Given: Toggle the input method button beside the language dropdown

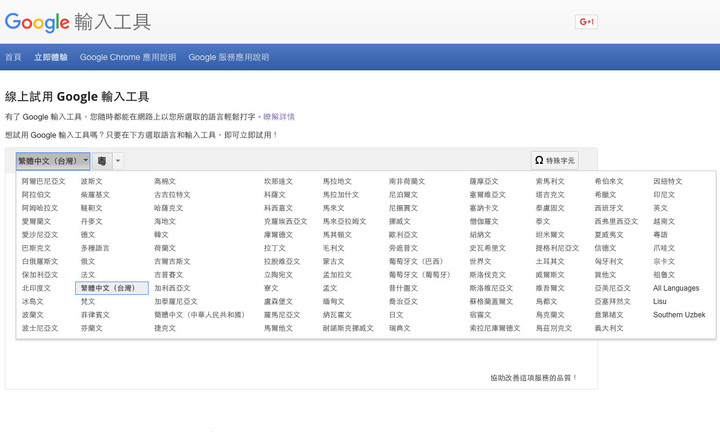Looking at the screenshot, I should coord(102,161).
